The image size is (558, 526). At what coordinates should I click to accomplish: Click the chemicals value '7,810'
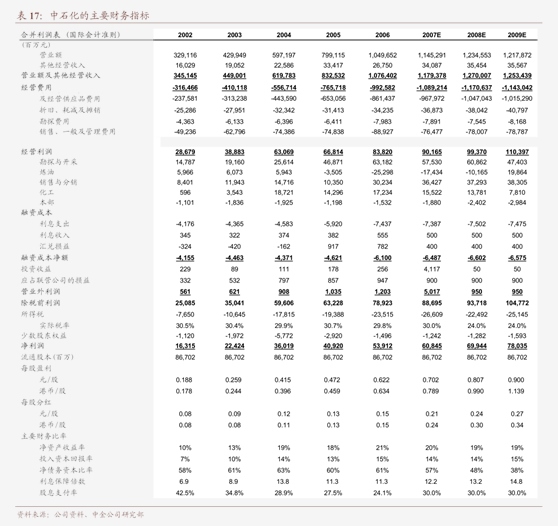pyautogui.click(x=517, y=193)
